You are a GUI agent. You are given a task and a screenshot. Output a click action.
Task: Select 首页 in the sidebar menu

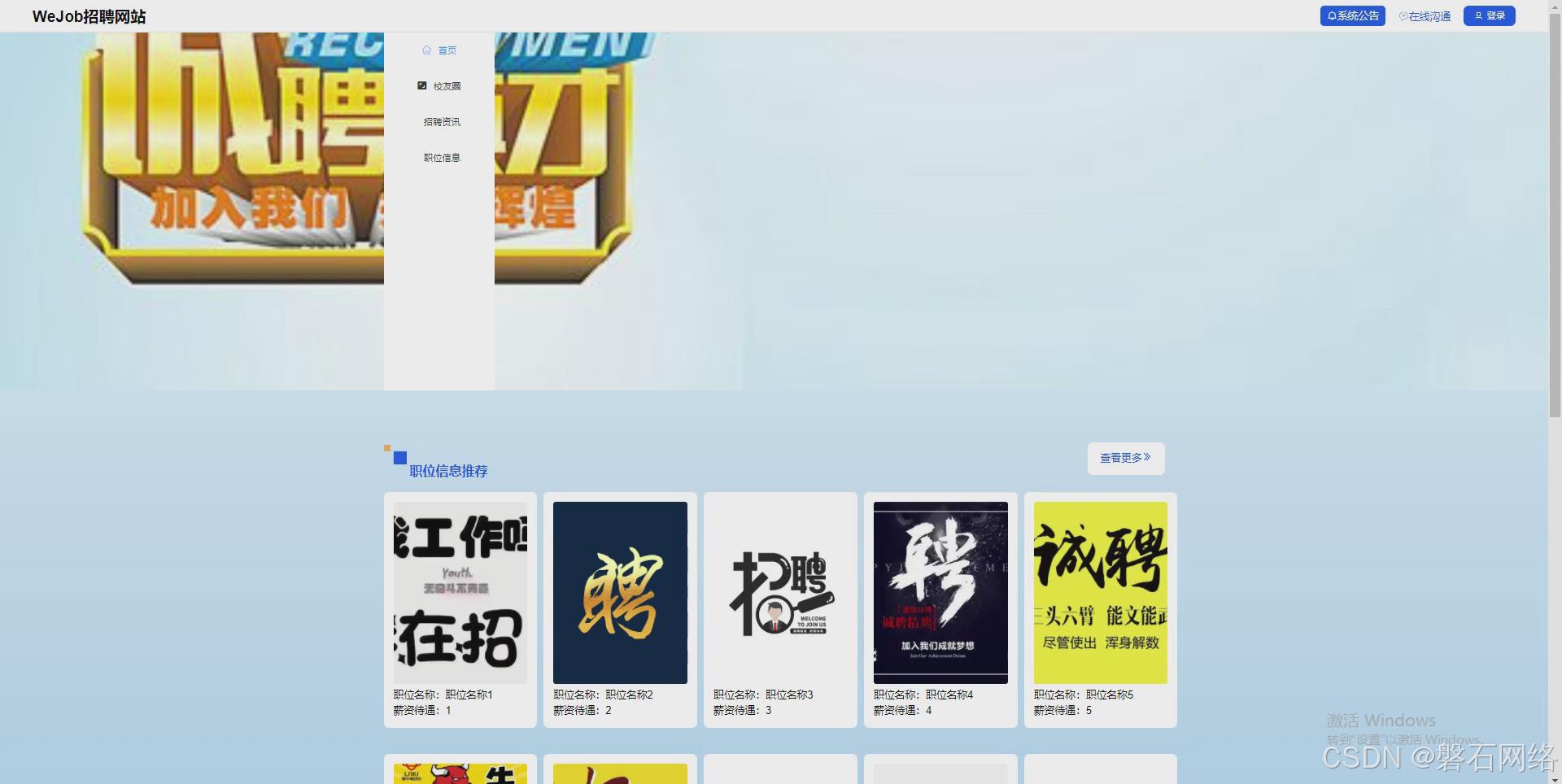(x=446, y=50)
